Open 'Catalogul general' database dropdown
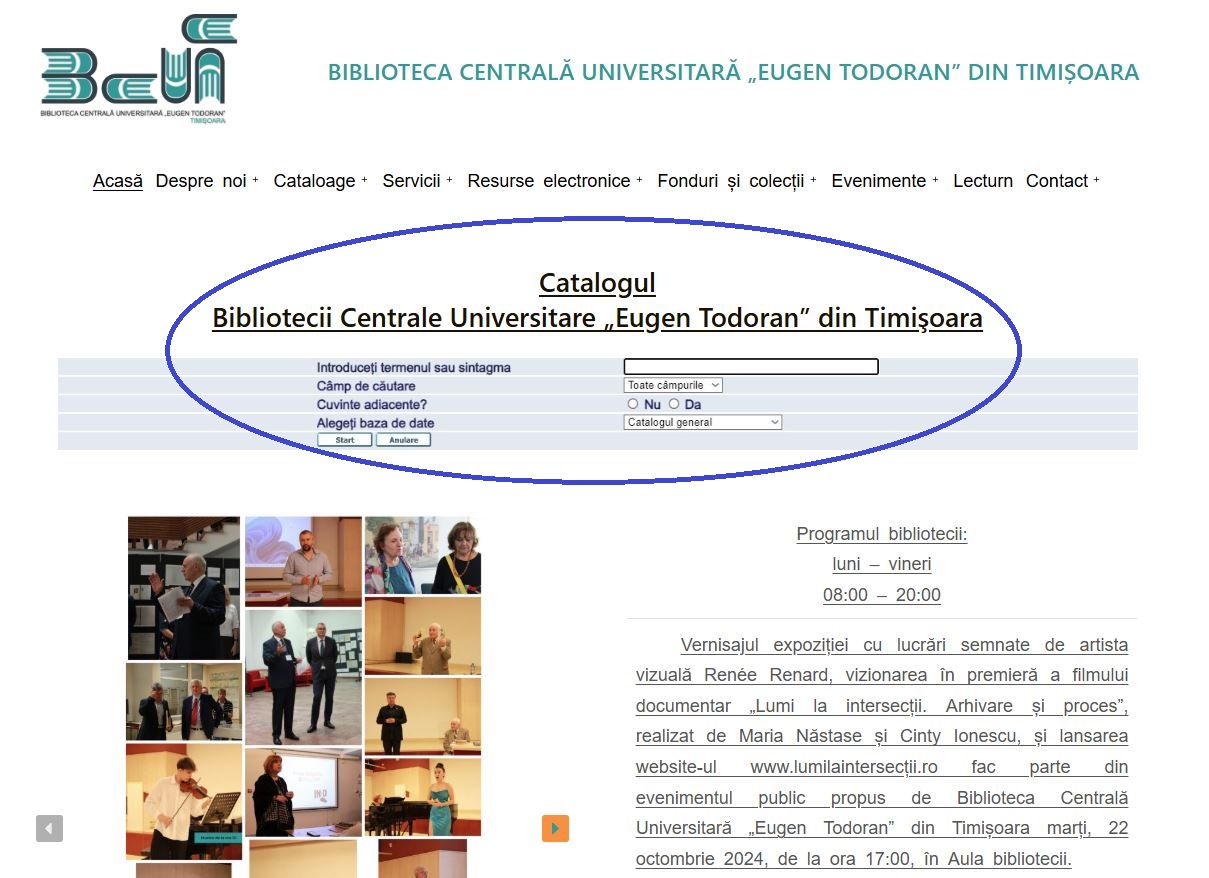This screenshot has height=878, width=1209. coord(702,422)
